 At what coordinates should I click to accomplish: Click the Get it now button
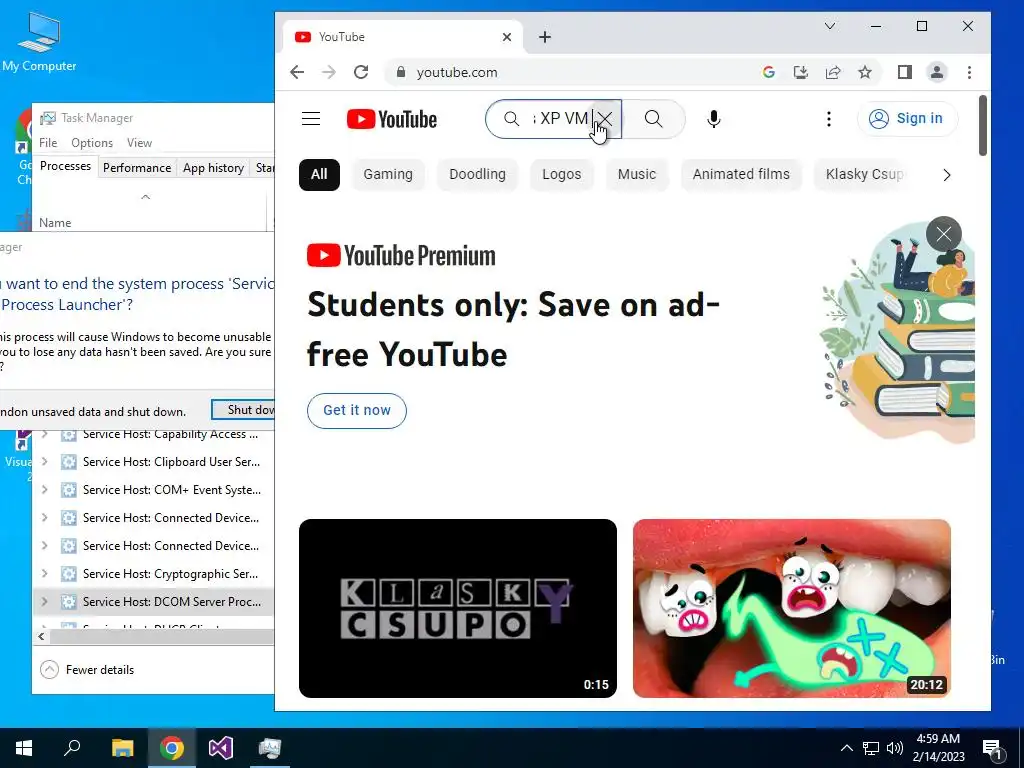coord(357,411)
